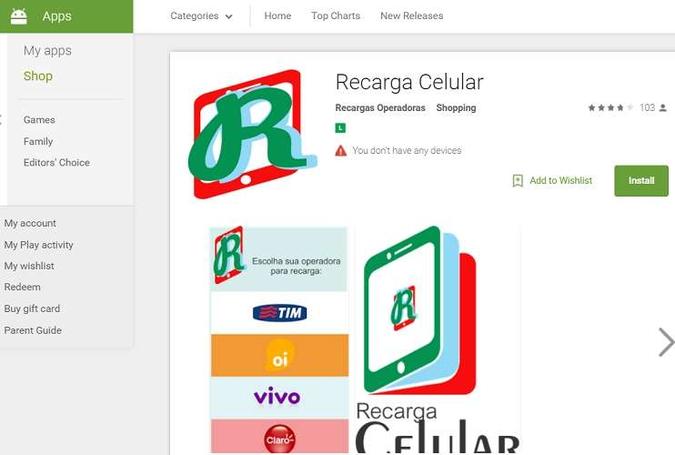Open the Recarga Celular app icon

pyautogui.click(x=252, y=134)
